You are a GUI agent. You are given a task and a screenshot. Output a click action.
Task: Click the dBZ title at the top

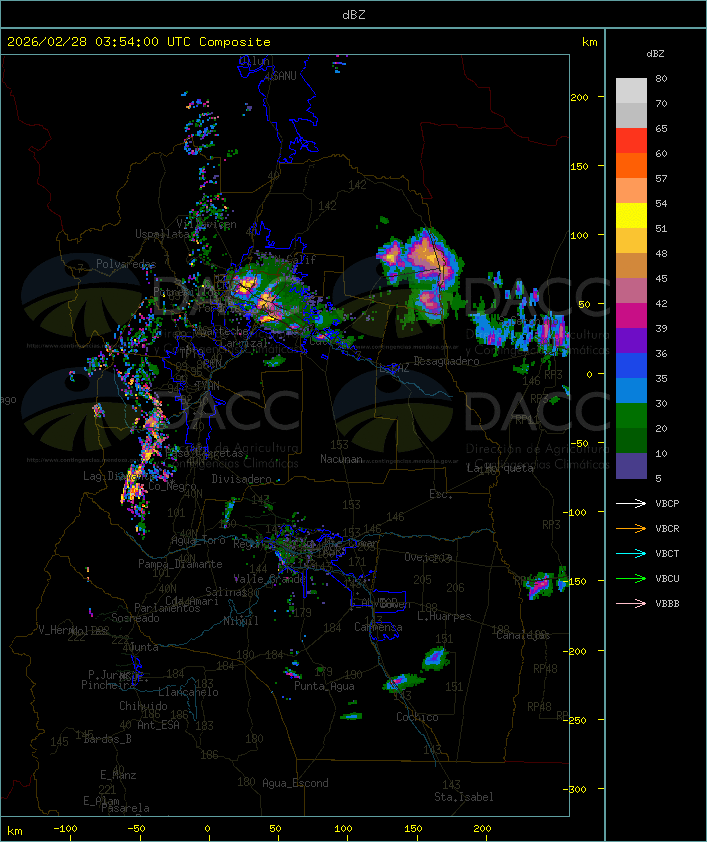[354, 15]
